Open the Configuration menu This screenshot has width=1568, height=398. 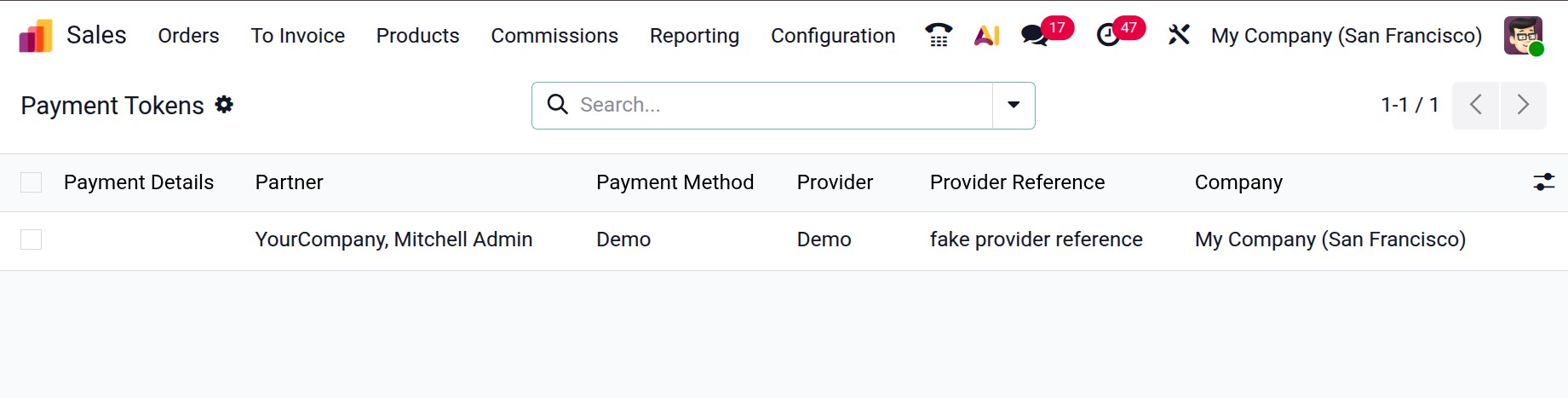point(832,36)
